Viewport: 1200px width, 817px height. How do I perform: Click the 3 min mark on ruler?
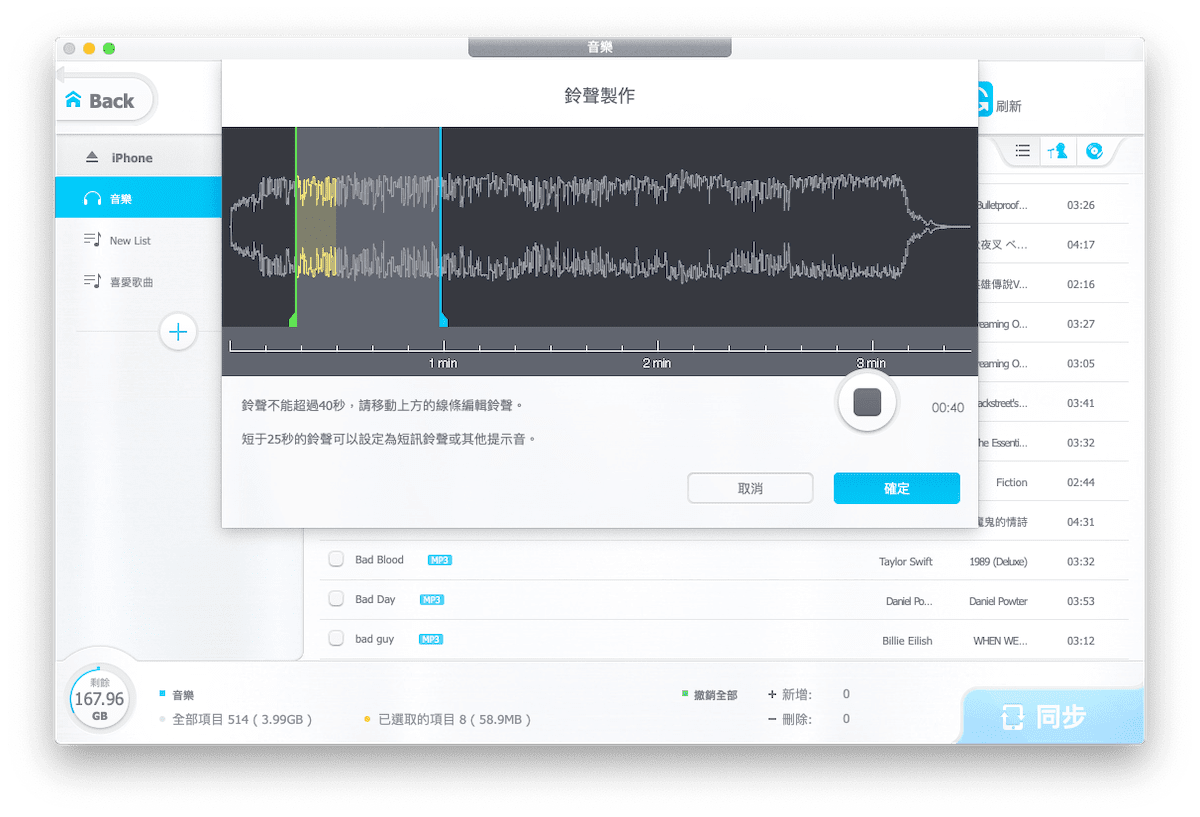871,363
